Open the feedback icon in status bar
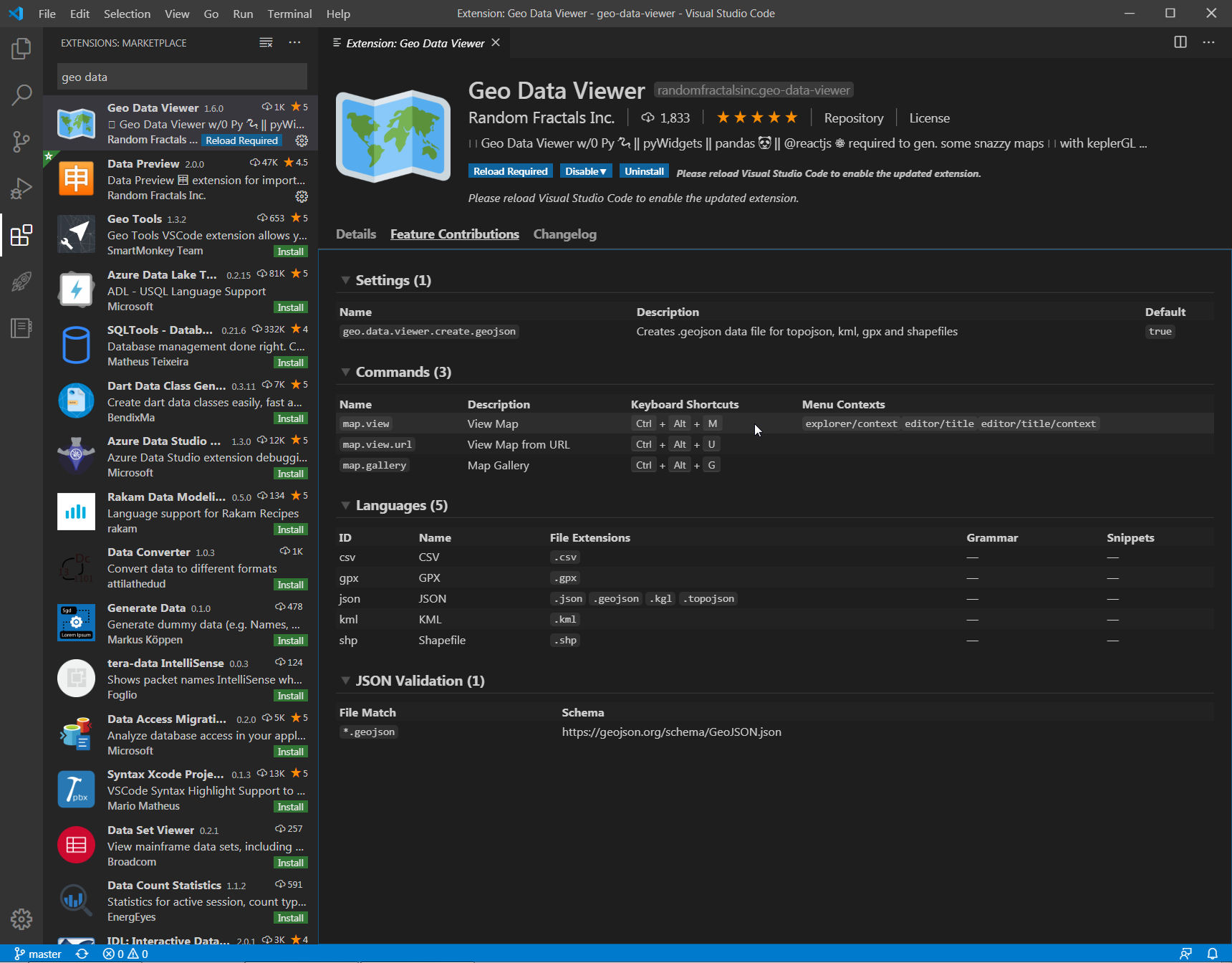The width and height of the screenshot is (1232, 963). [1186, 954]
